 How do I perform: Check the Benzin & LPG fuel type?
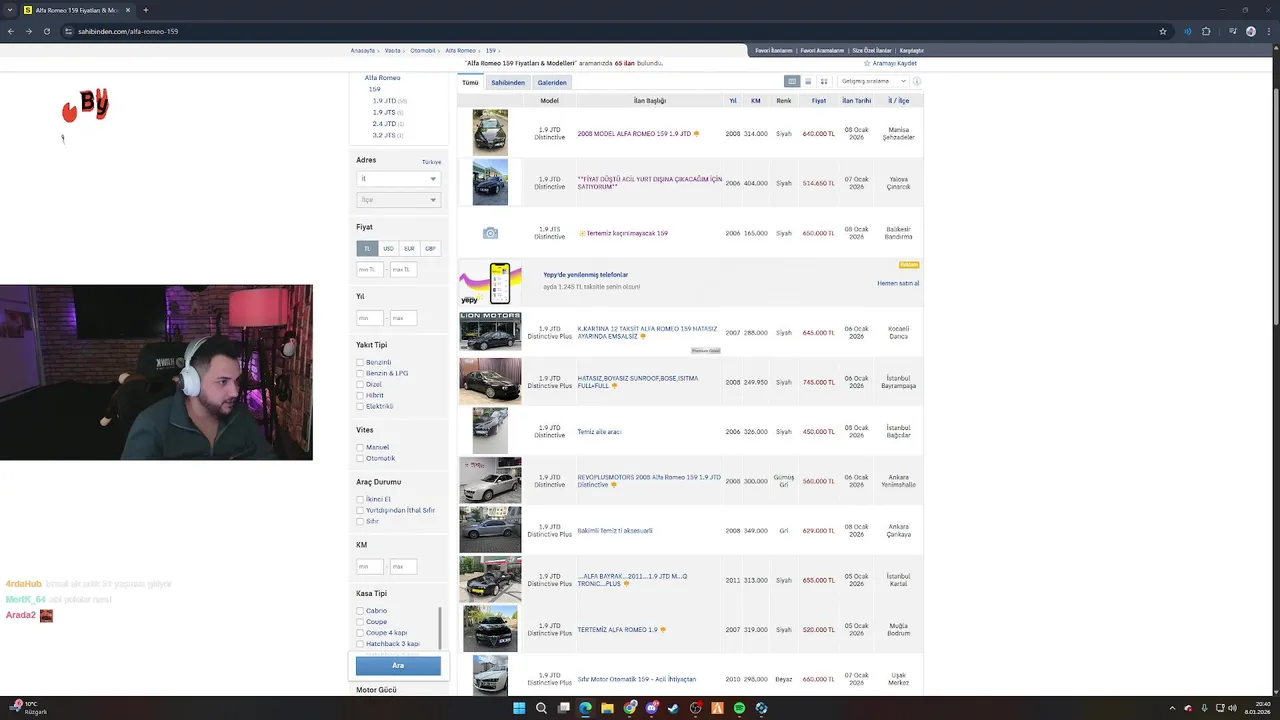360,373
